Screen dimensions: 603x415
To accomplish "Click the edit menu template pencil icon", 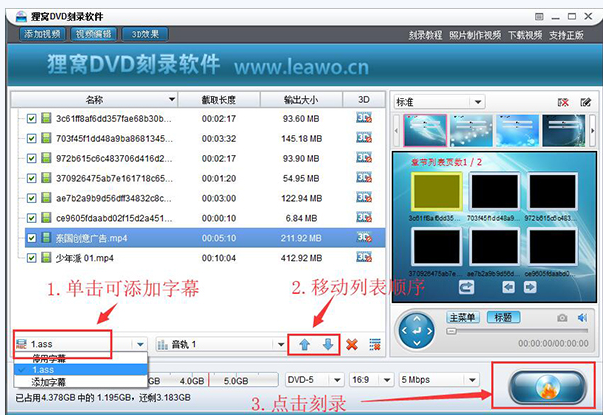I will pos(585,102).
